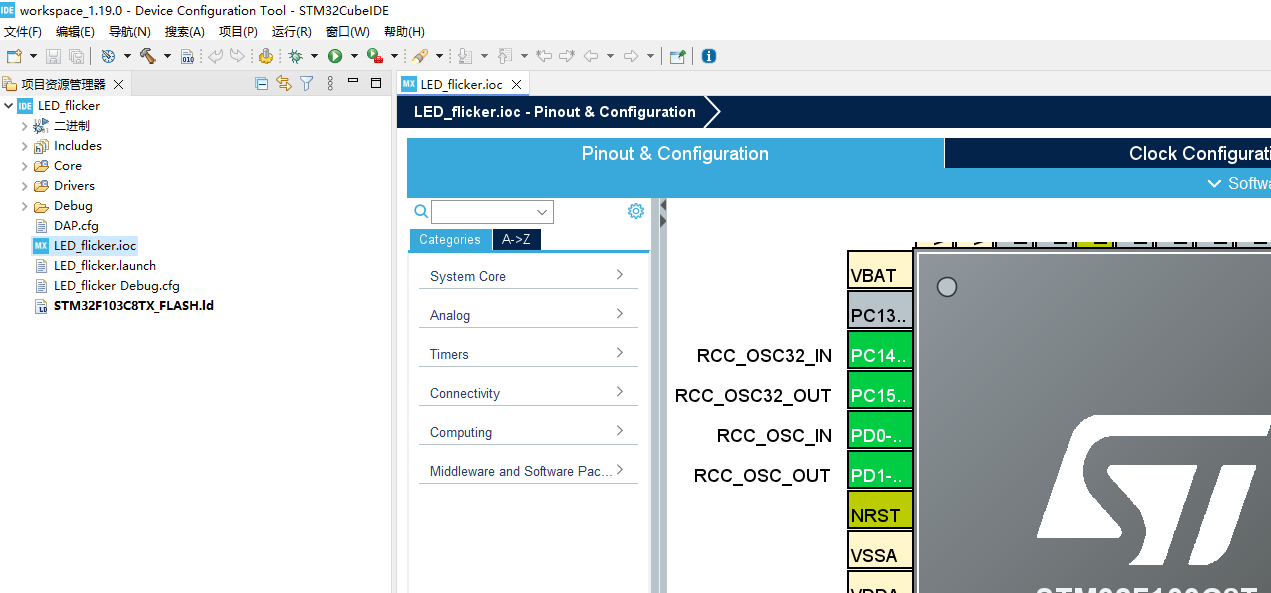Click the green PC14 pin
Screen dimensions: 1271x593
pos(880,351)
